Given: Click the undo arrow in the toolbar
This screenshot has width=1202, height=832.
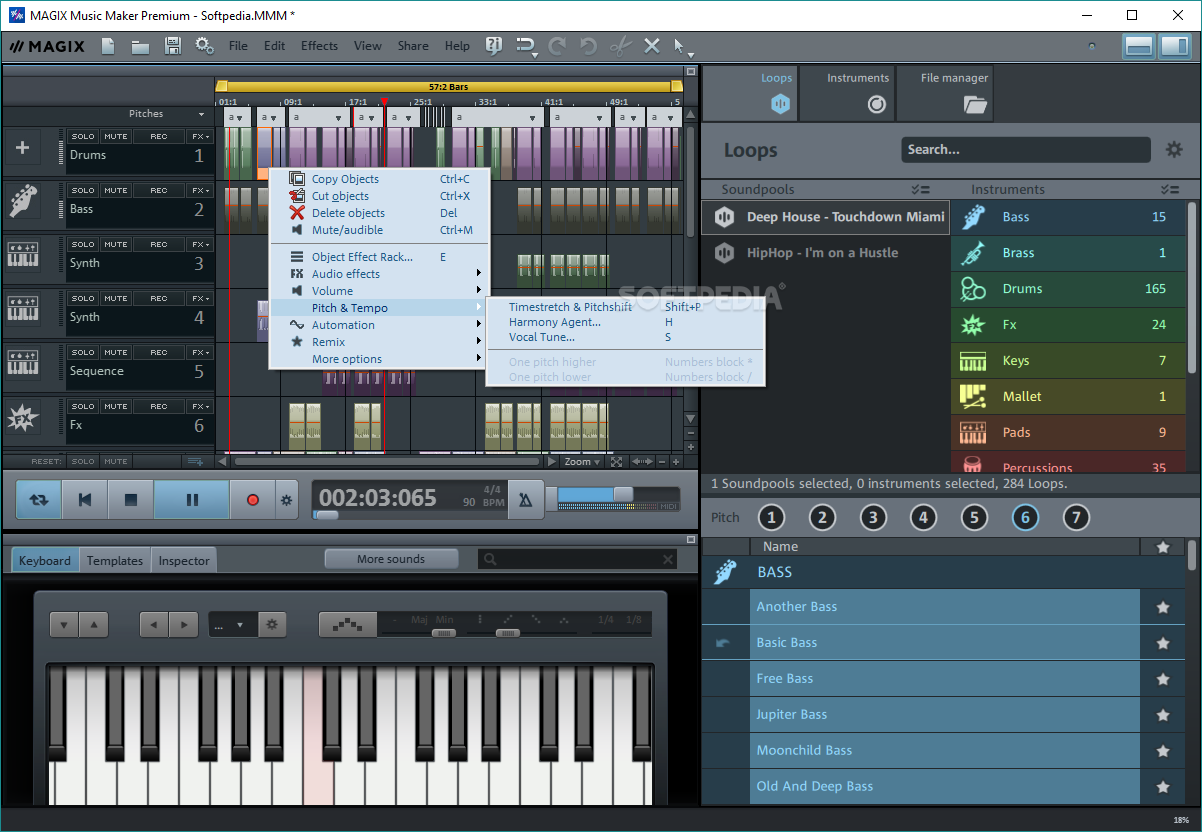Looking at the screenshot, I should (588, 46).
